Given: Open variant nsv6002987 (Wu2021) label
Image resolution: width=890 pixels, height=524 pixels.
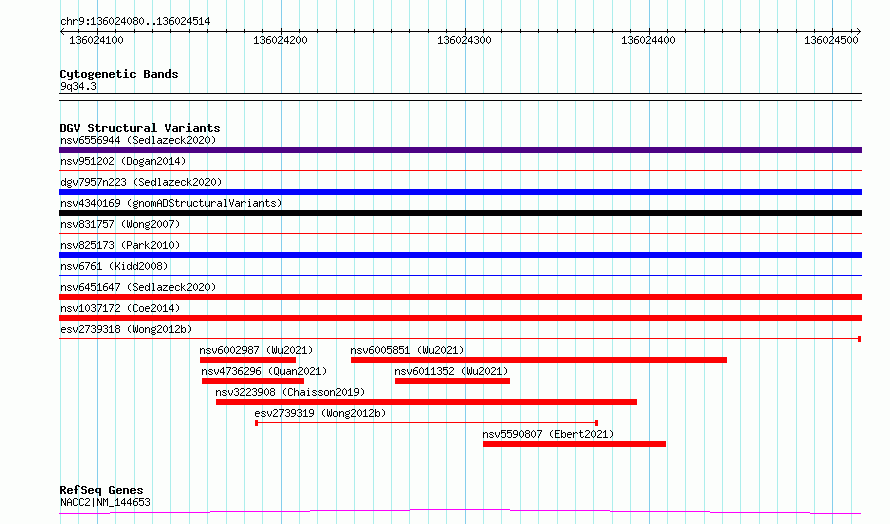Looking at the screenshot, I should 257,350.
